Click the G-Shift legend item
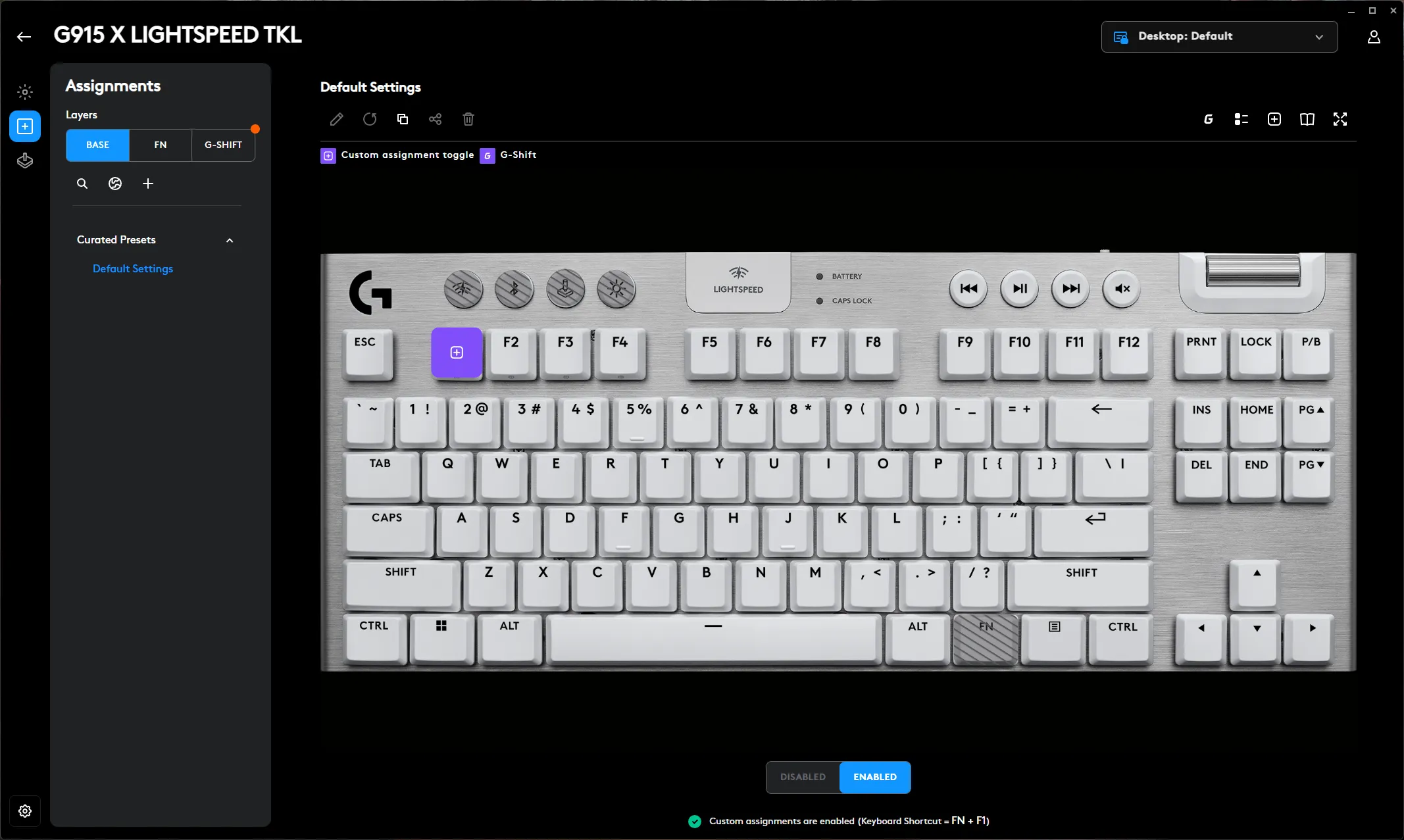1404x840 pixels. click(508, 155)
